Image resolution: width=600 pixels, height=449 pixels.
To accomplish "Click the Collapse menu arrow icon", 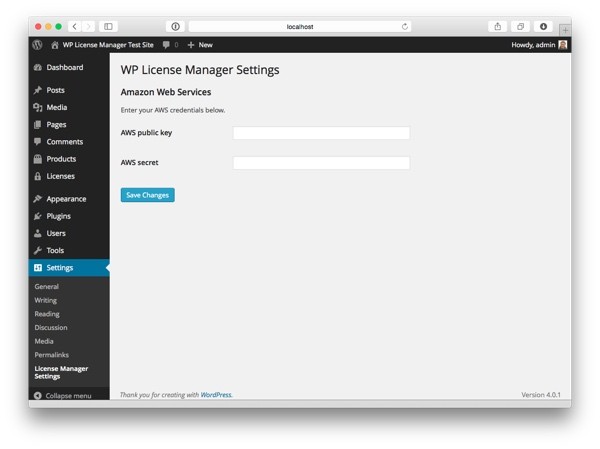I will (x=38, y=395).
